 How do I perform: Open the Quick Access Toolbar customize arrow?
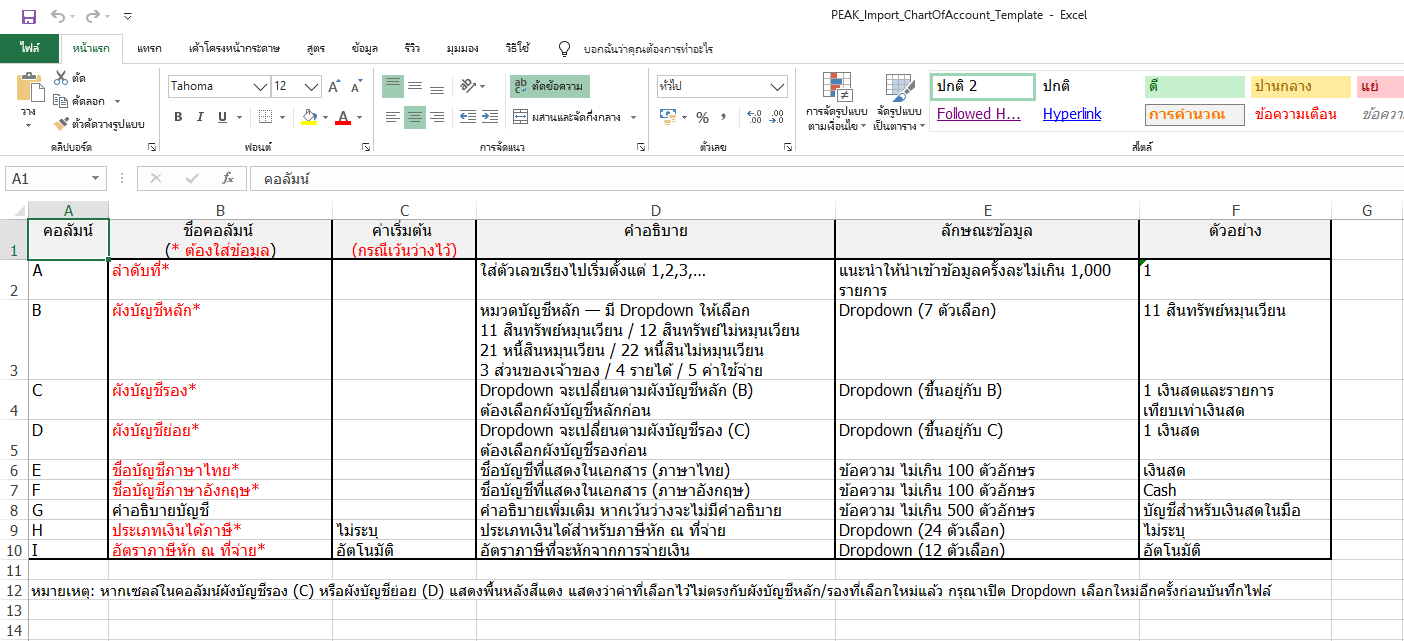pyautogui.click(x=127, y=17)
